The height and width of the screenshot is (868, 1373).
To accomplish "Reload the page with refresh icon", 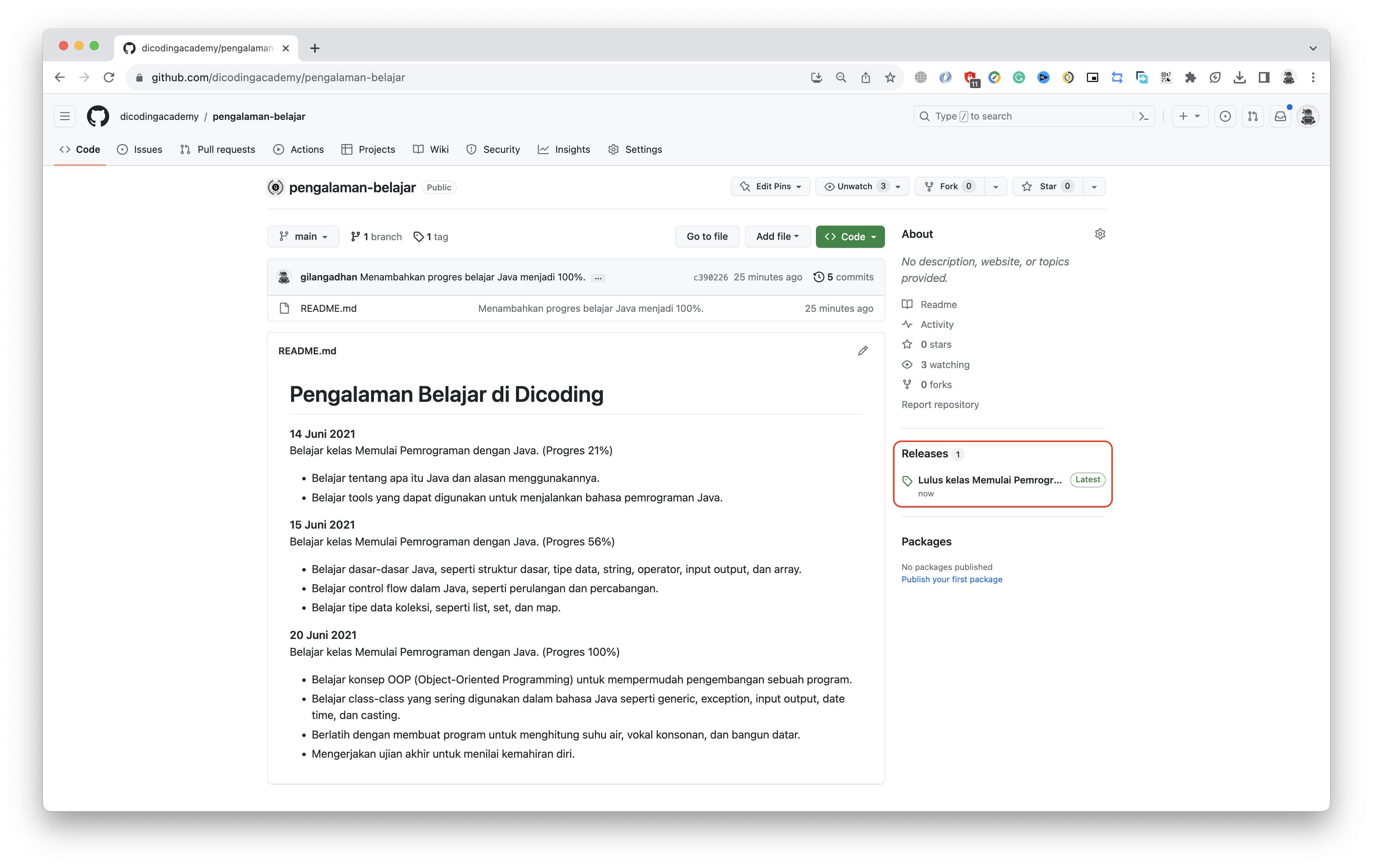I will click(109, 77).
